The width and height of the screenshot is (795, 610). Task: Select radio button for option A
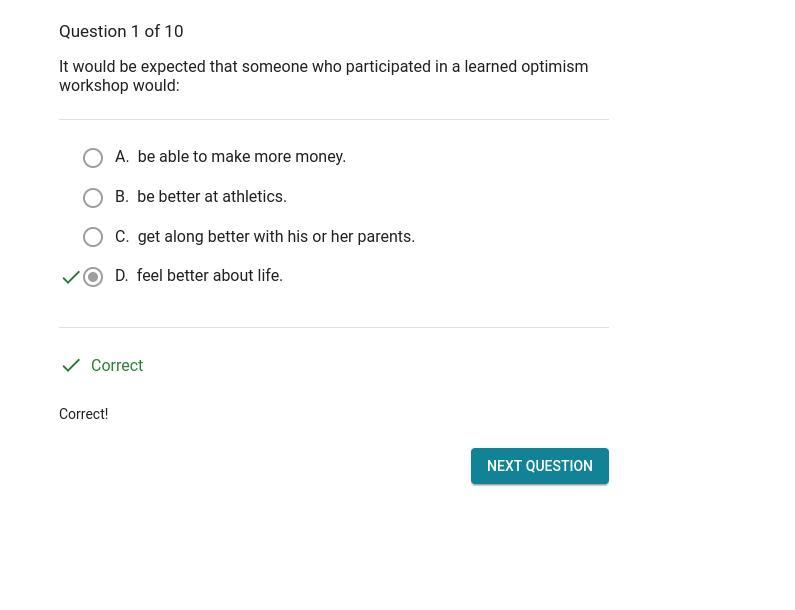click(93, 158)
